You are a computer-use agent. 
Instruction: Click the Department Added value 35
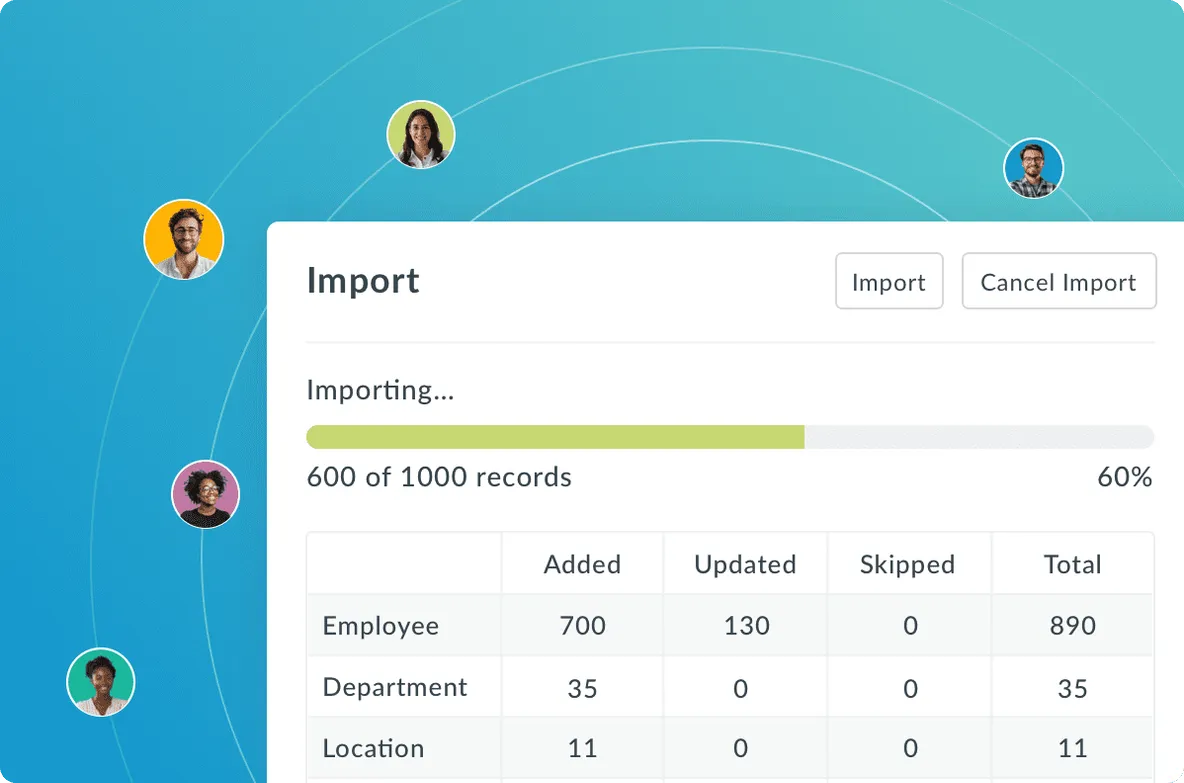(x=582, y=689)
